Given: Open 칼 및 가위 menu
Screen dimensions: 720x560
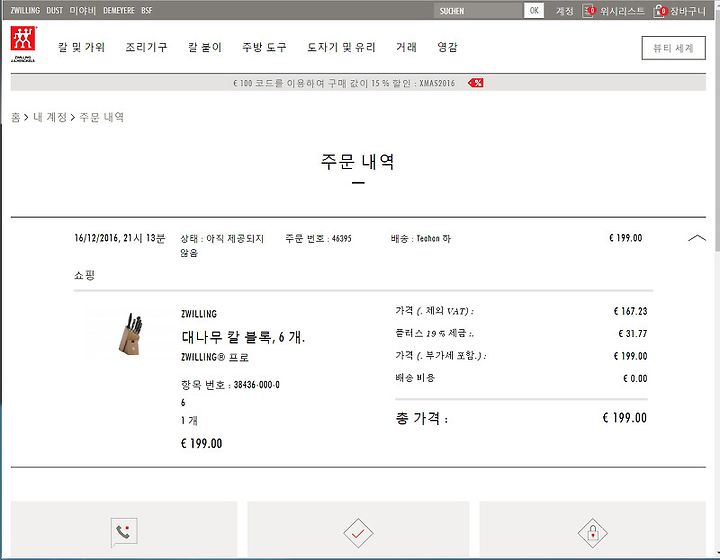Looking at the screenshot, I should pyautogui.click(x=81, y=47).
